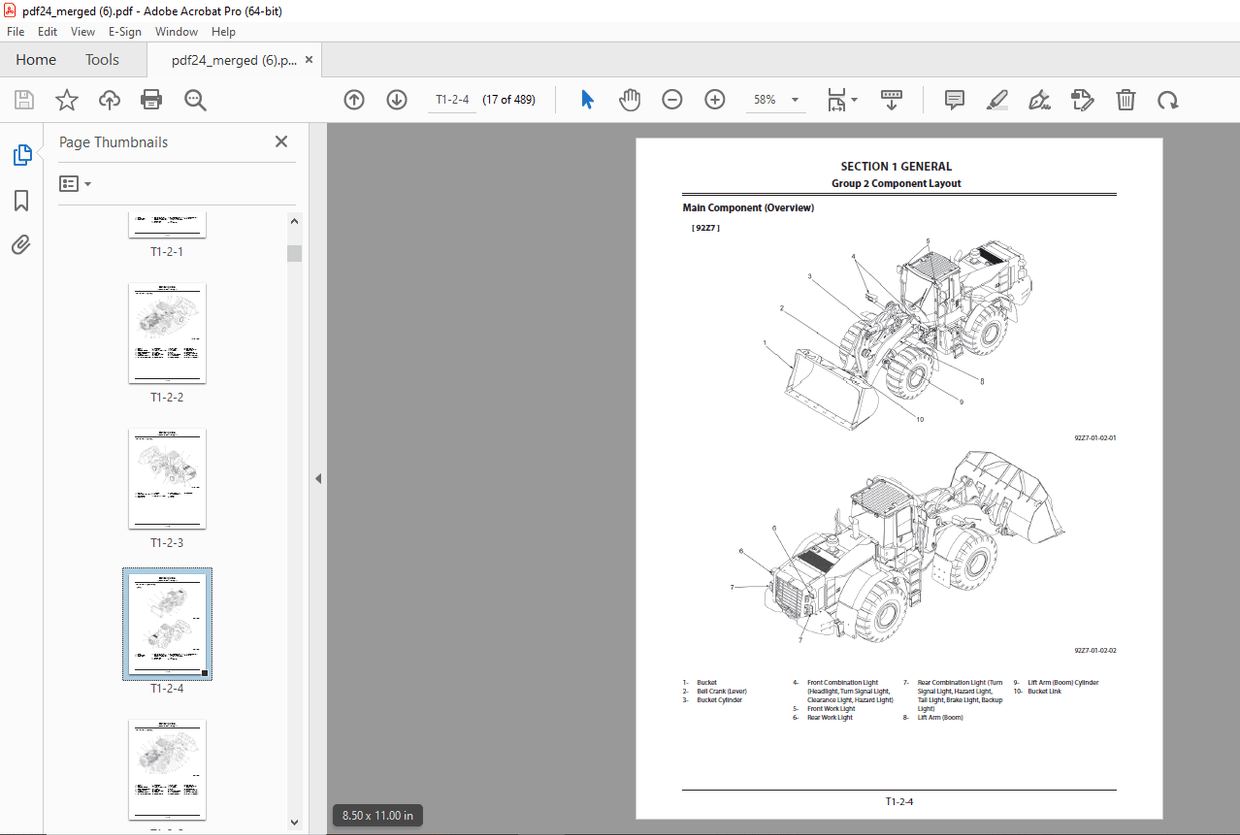1240x835 pixels.
Task: Select the Highlight text tool
Action: pos(997,99)
